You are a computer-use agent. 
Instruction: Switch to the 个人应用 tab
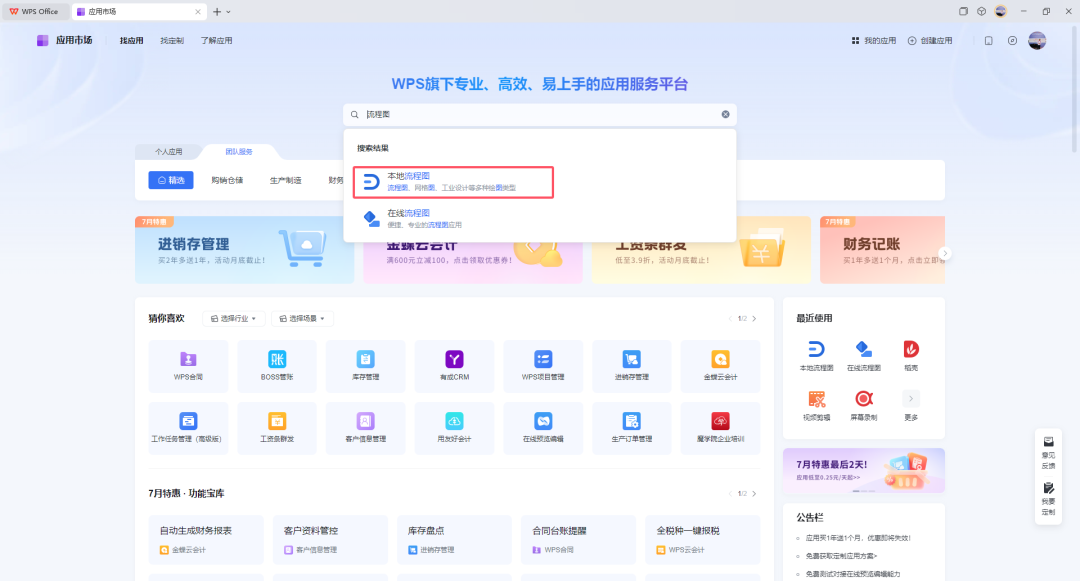coord(169,151)
